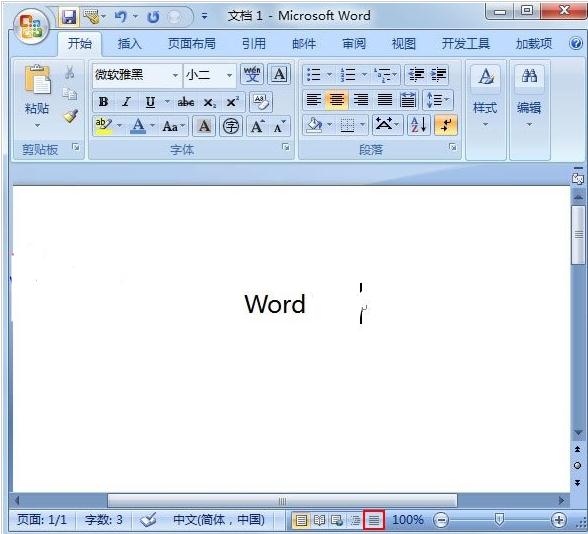Apply distributed alignment
The height and width of the screenshot is (534, 588).
tap(408, 100)
